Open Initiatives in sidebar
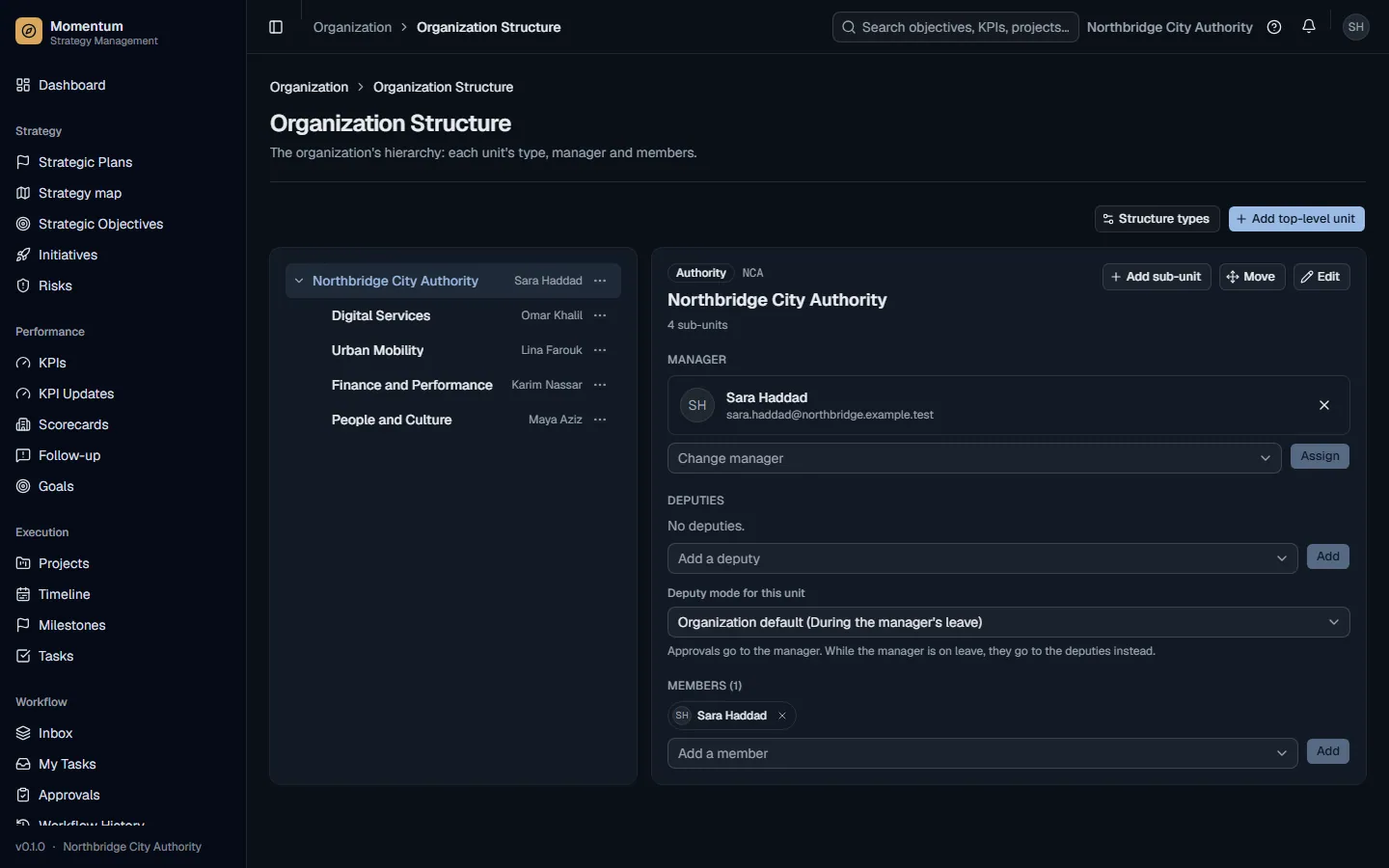The height and width of the screenshot is (868, 1389). click(123, 255)
